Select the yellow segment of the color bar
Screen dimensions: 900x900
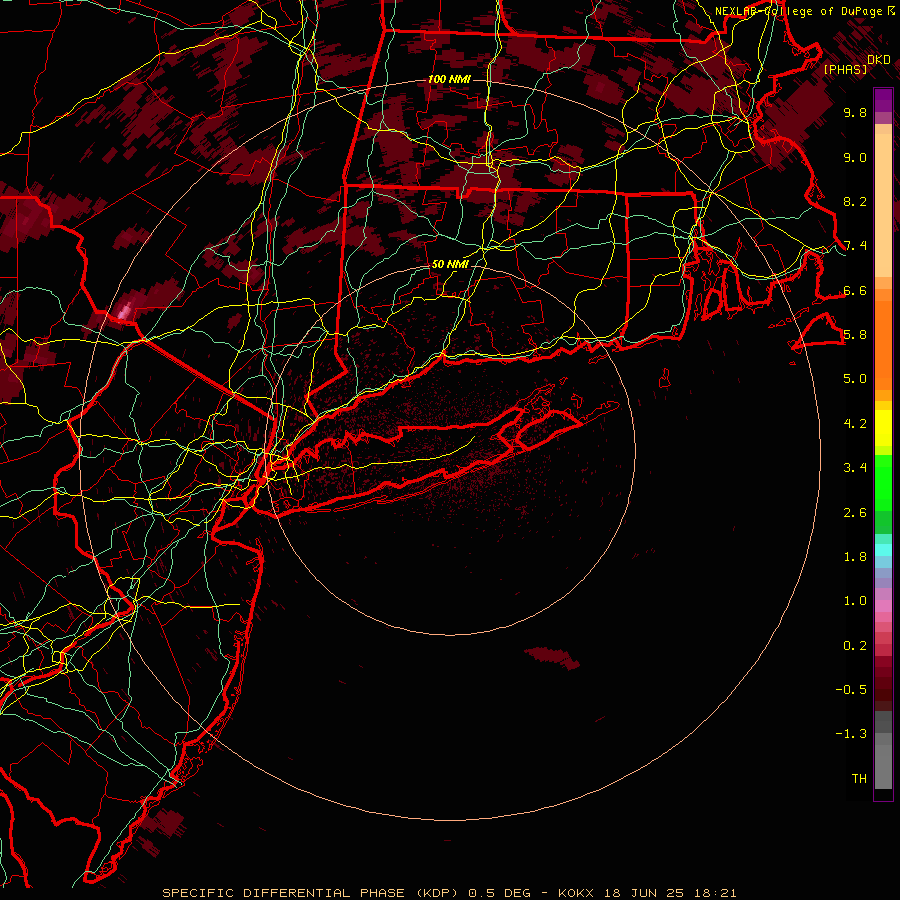coord(883,428)
